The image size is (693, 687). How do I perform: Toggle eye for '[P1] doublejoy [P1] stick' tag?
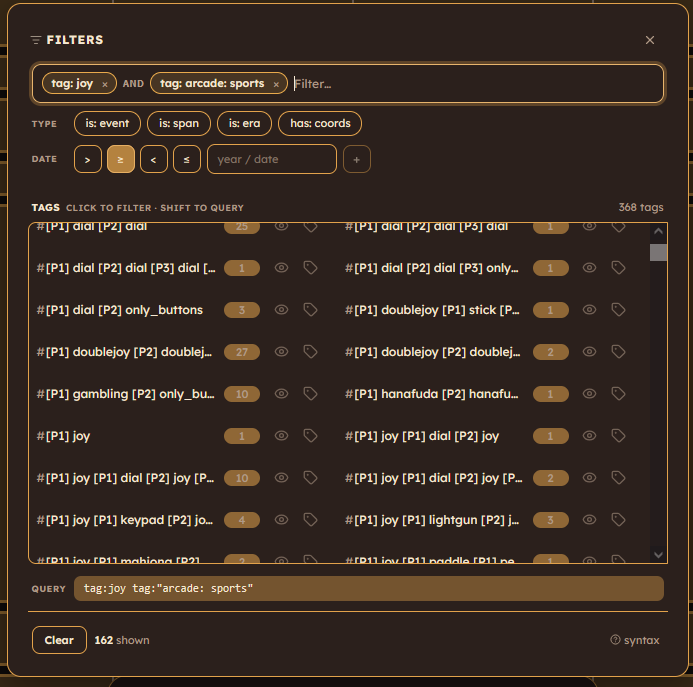(590, 309)
